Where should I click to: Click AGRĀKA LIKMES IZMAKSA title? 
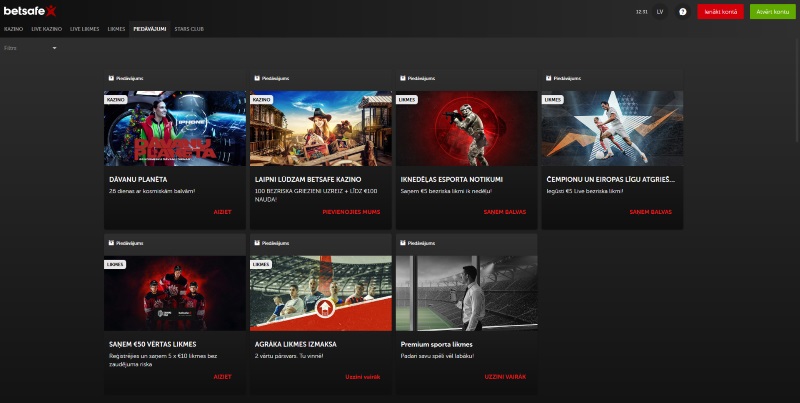point(295,344)
